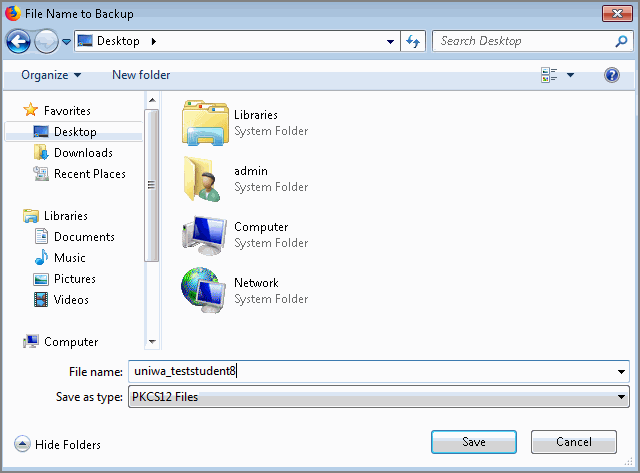Screen dimensions: 640x473
Task: Click the Favorites star icon
Action: tap(31, 110)
